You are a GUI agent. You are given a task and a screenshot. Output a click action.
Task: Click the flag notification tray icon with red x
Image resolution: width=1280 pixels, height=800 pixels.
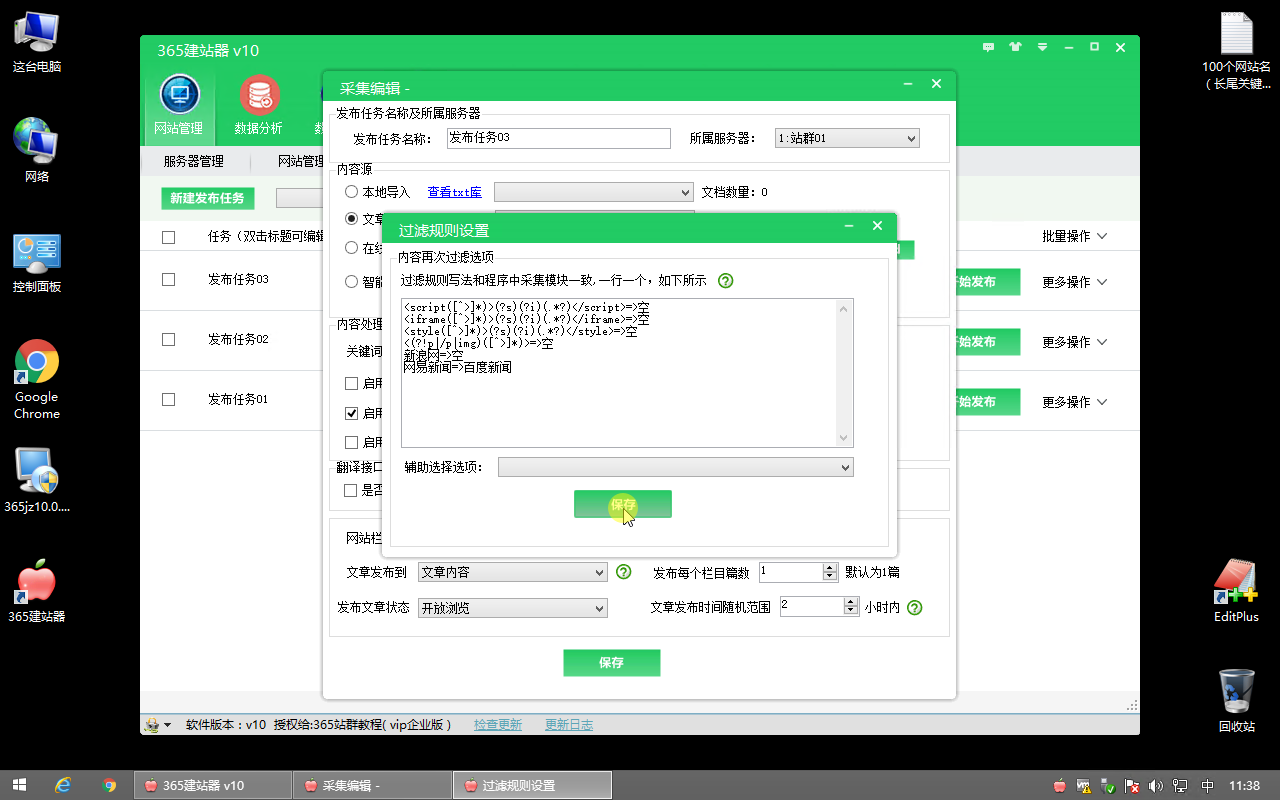[1132, 785]
